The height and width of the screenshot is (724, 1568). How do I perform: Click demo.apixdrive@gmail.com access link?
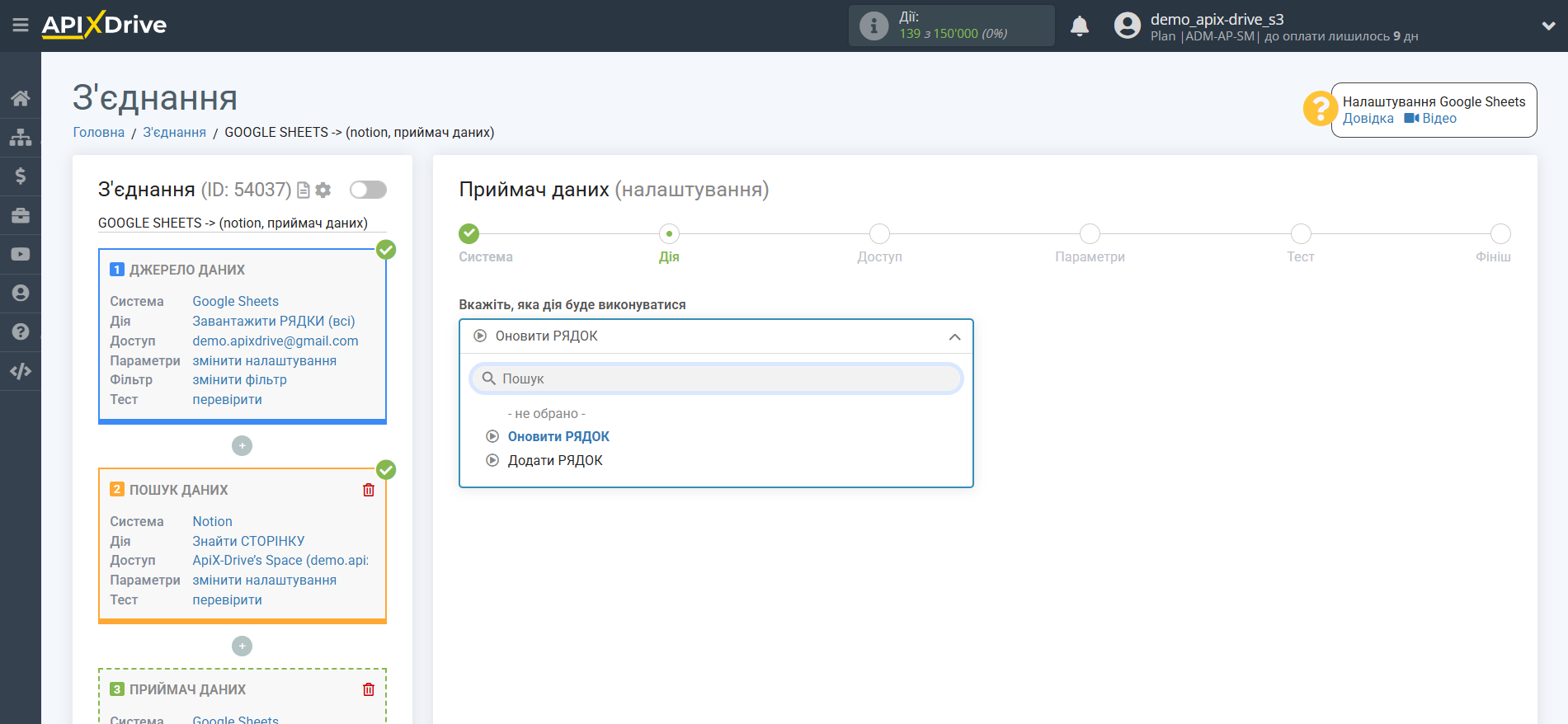coord(275,341)
